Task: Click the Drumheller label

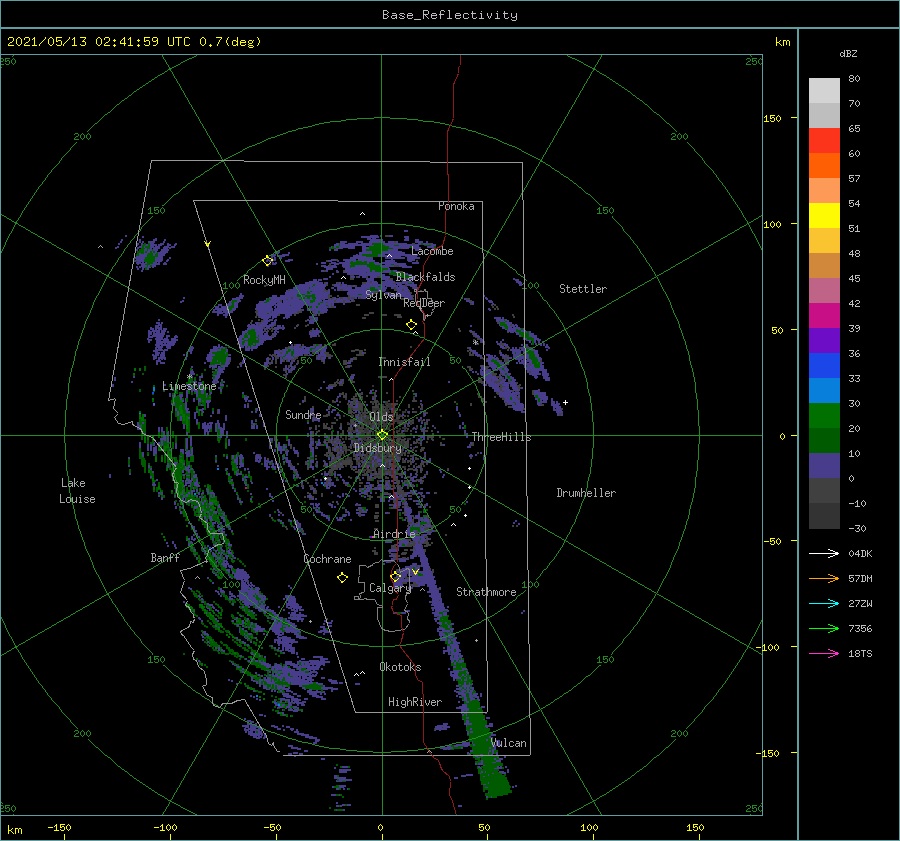Action: coord(585,493)
